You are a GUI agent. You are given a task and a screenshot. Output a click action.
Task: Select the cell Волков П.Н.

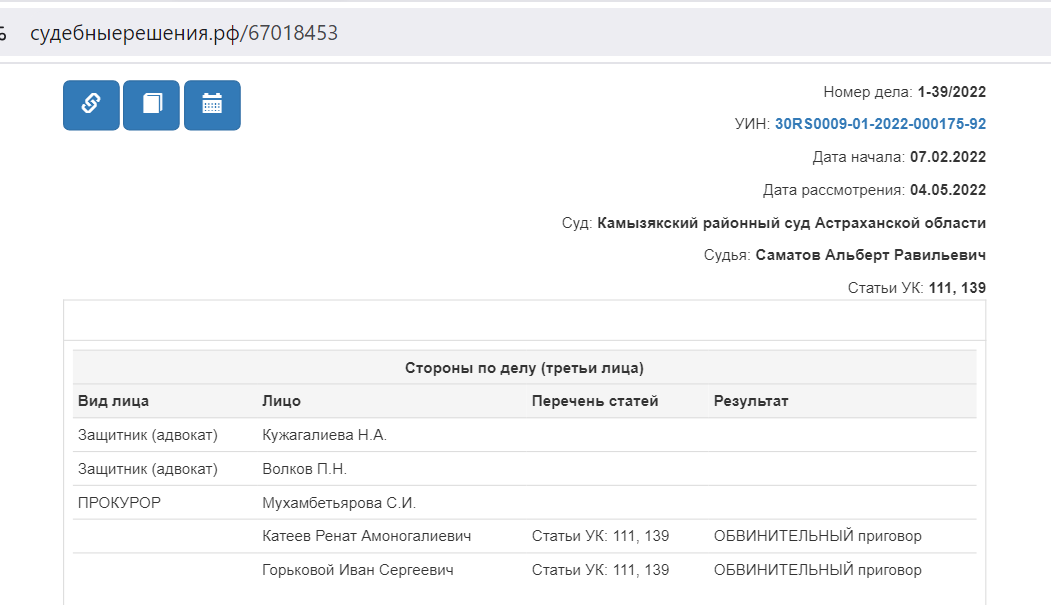(304, 469)
